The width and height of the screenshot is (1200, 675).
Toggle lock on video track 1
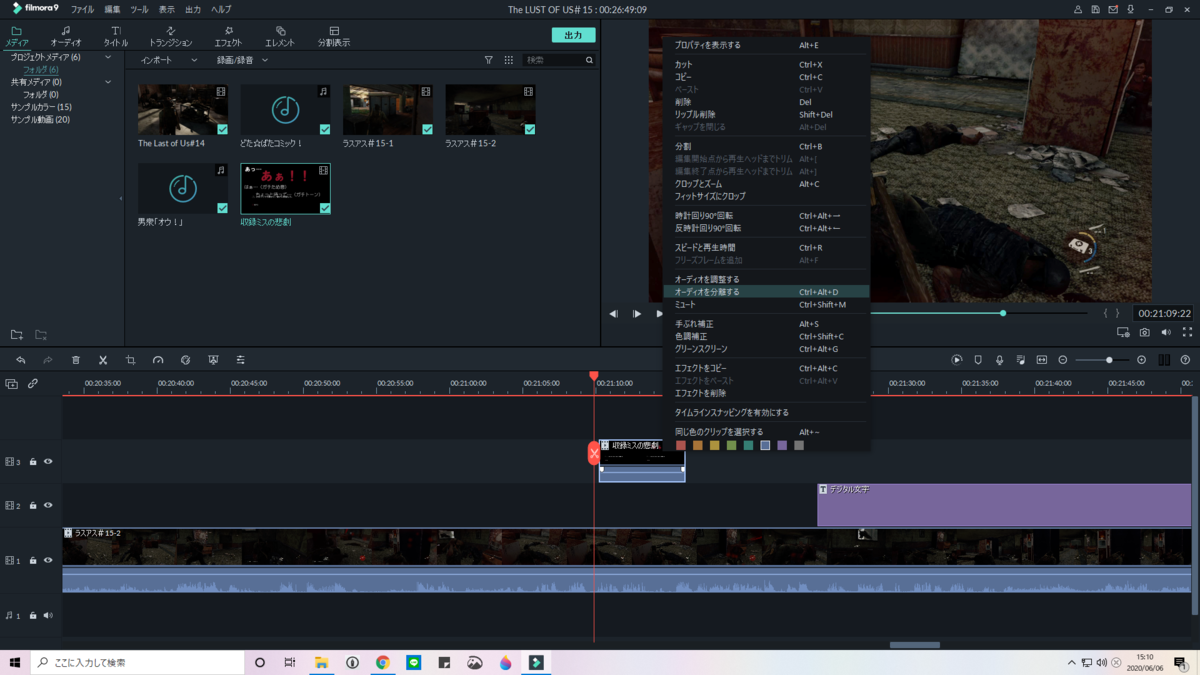coord(33,560)
